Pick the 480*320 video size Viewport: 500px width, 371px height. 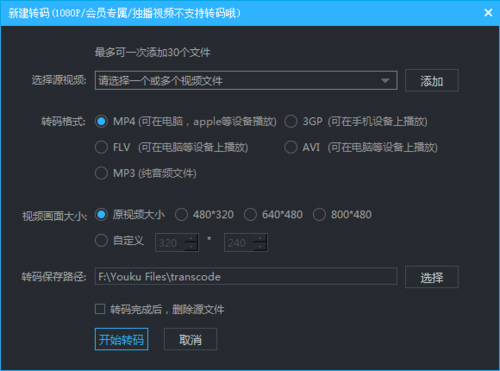(x=181, y=214)
